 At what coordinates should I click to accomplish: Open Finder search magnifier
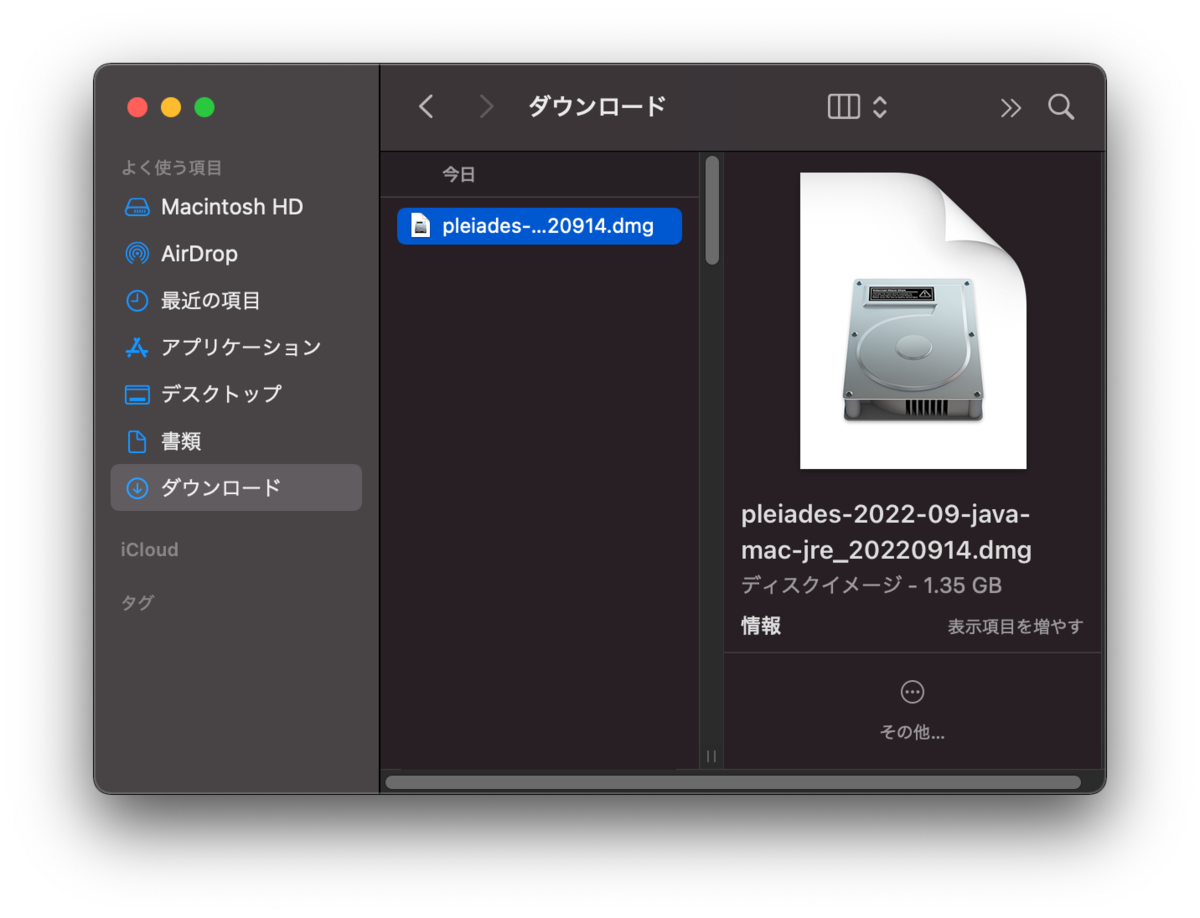pos(1061,107)
